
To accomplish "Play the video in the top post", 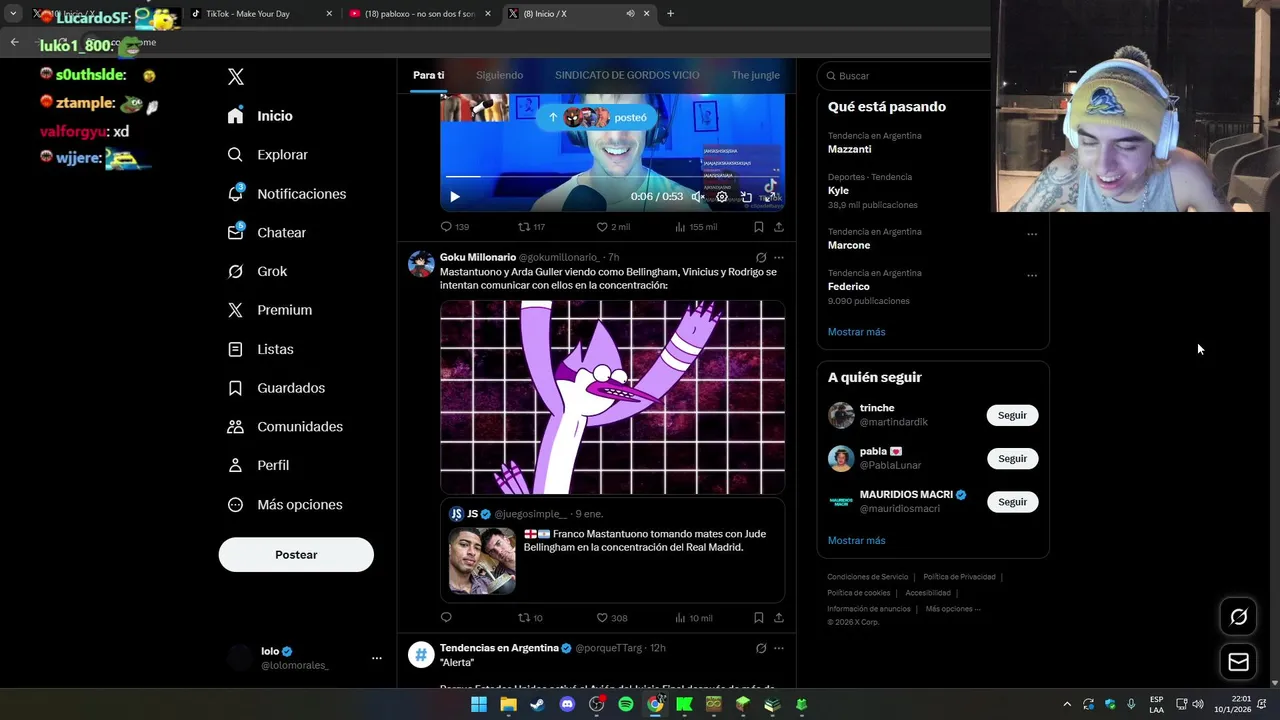I will tap(455, 197).
